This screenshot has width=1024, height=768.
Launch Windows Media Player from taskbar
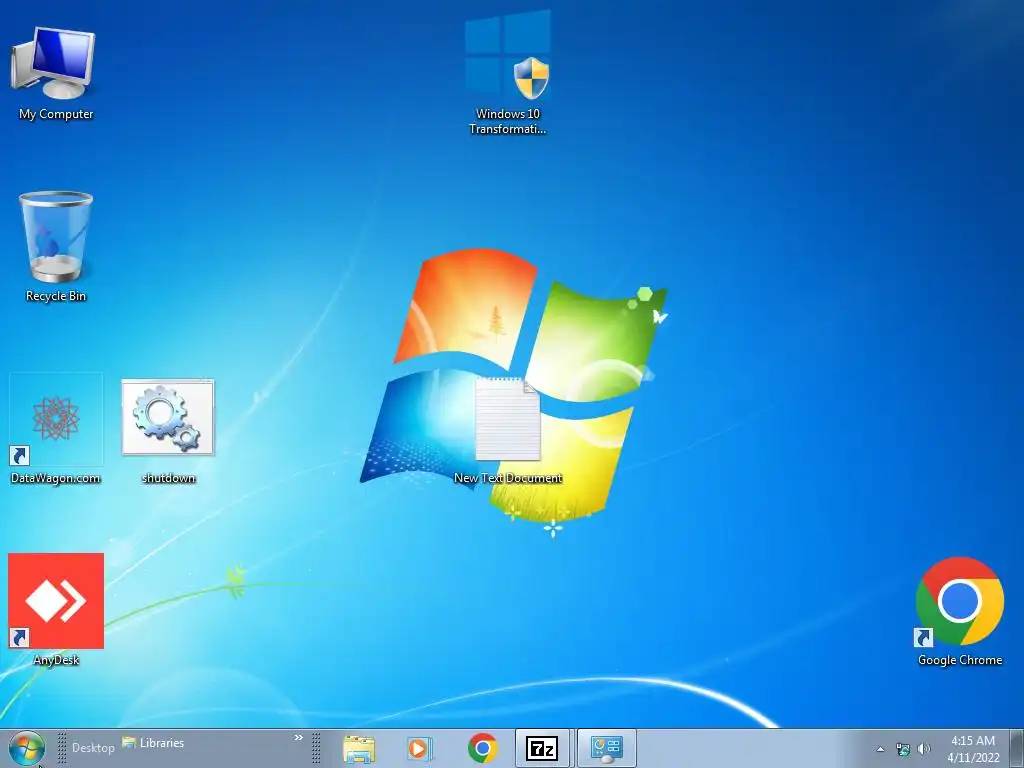[419, 748]
